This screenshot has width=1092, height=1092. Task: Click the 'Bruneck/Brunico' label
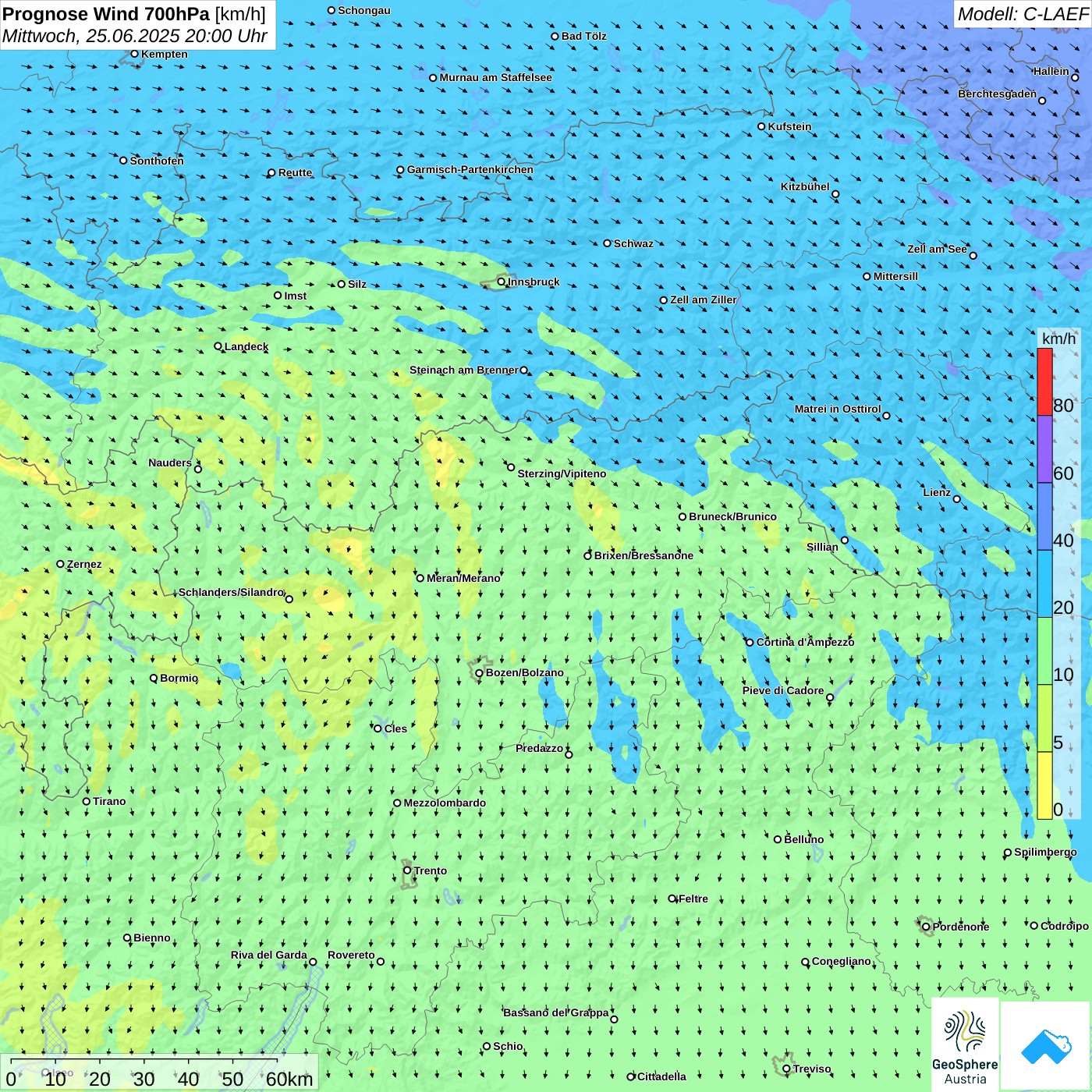pos(732,516)
